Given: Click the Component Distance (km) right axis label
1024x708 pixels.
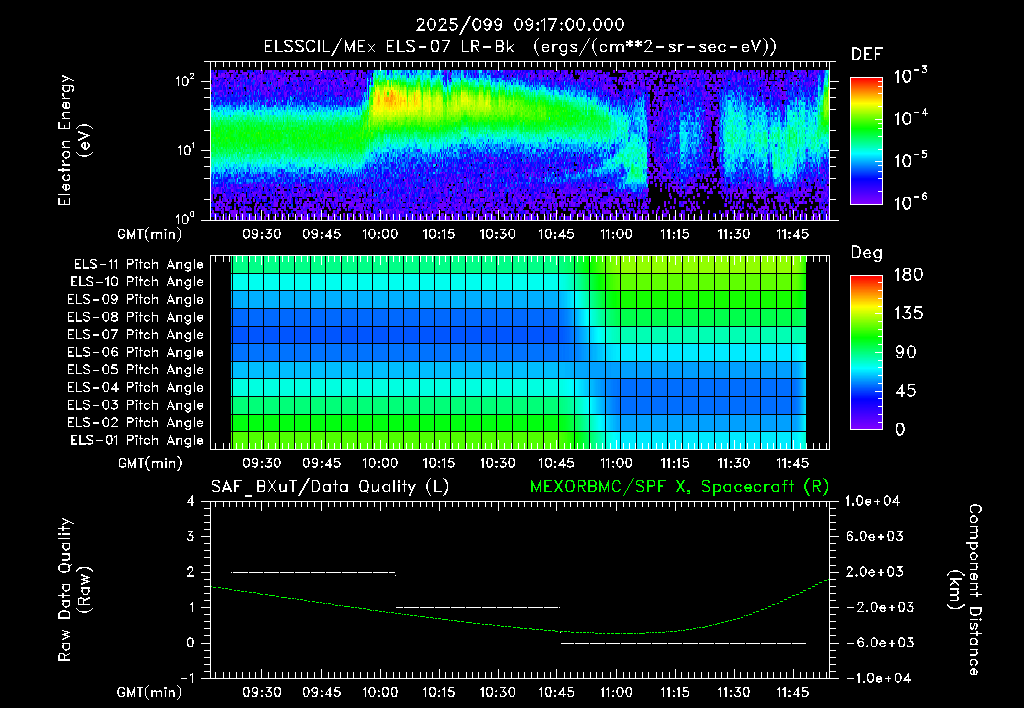Looking at the screenshot, I should tap(965, 590).
